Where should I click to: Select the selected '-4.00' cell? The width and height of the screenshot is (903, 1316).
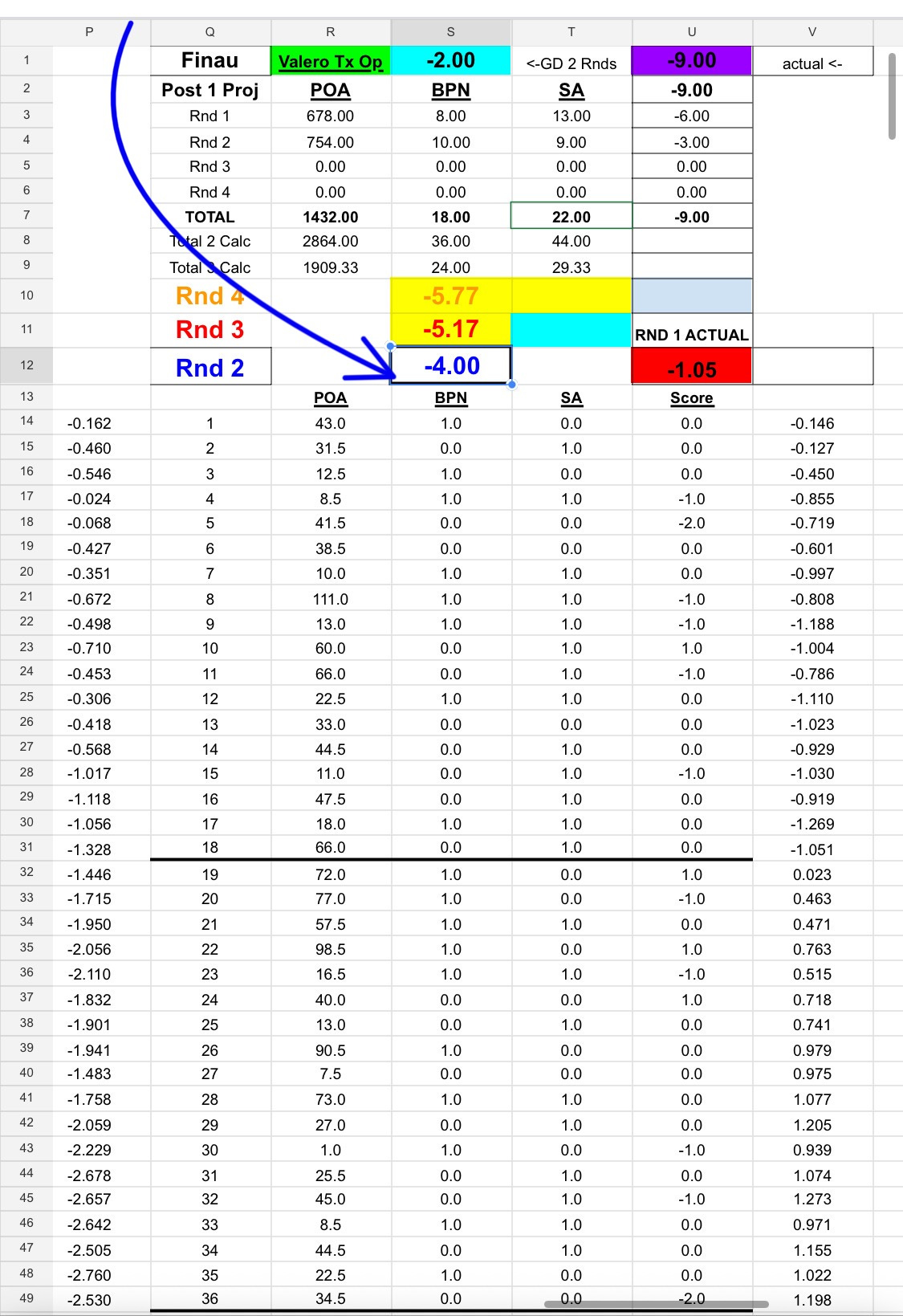pyautogui.click(x=450, y=366)
